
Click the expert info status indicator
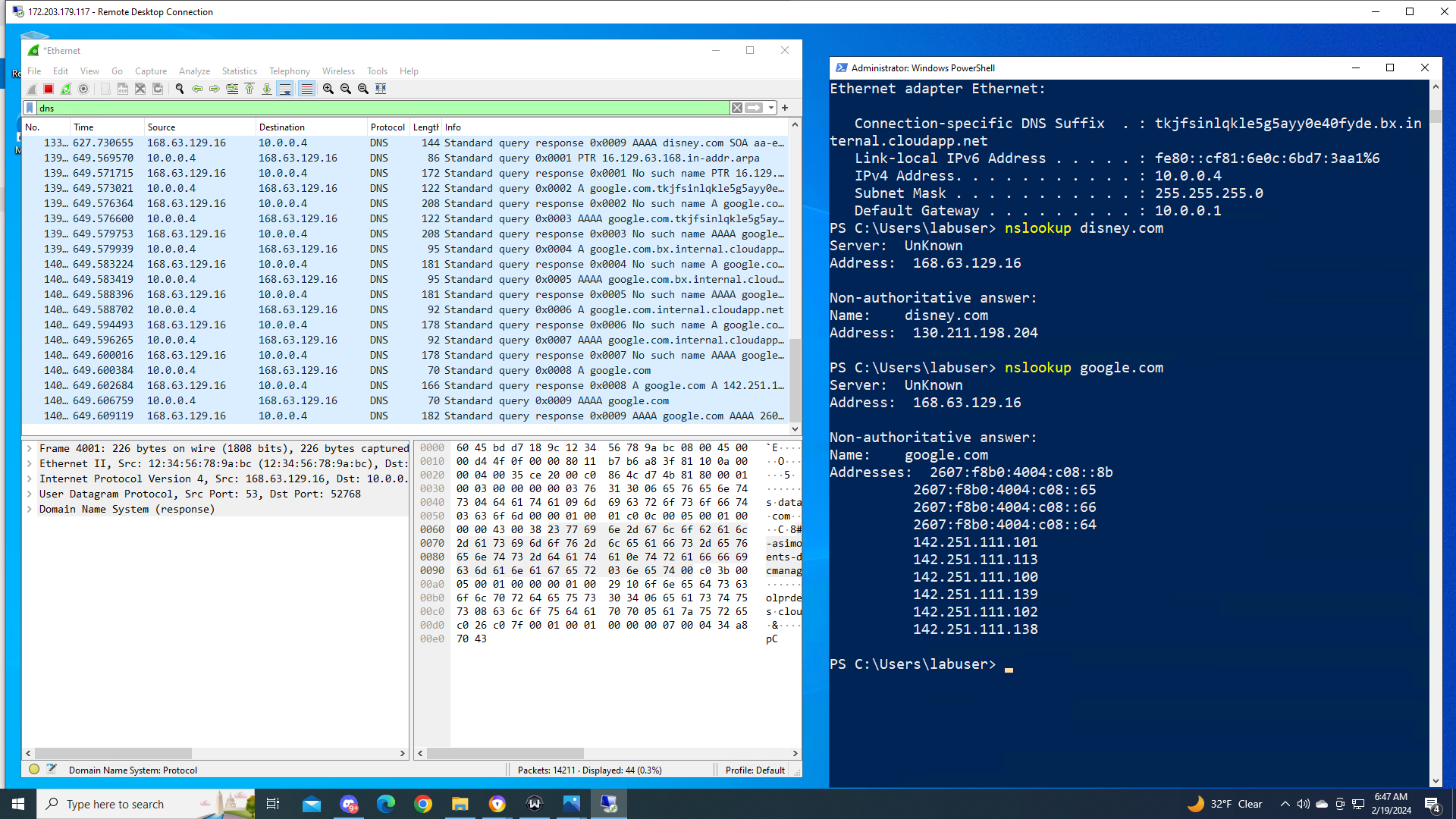(34, 769)
